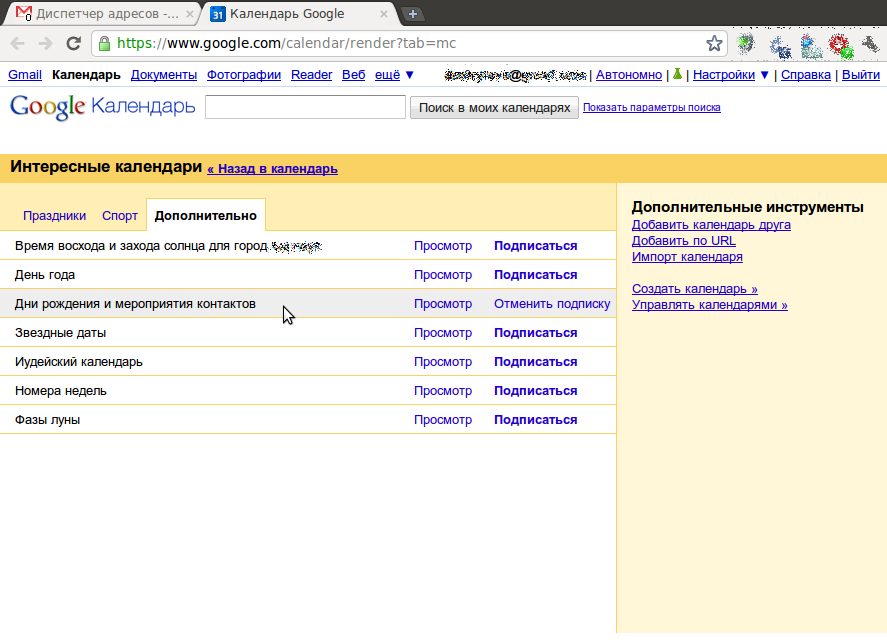Open the Reader link

[311, 75]
